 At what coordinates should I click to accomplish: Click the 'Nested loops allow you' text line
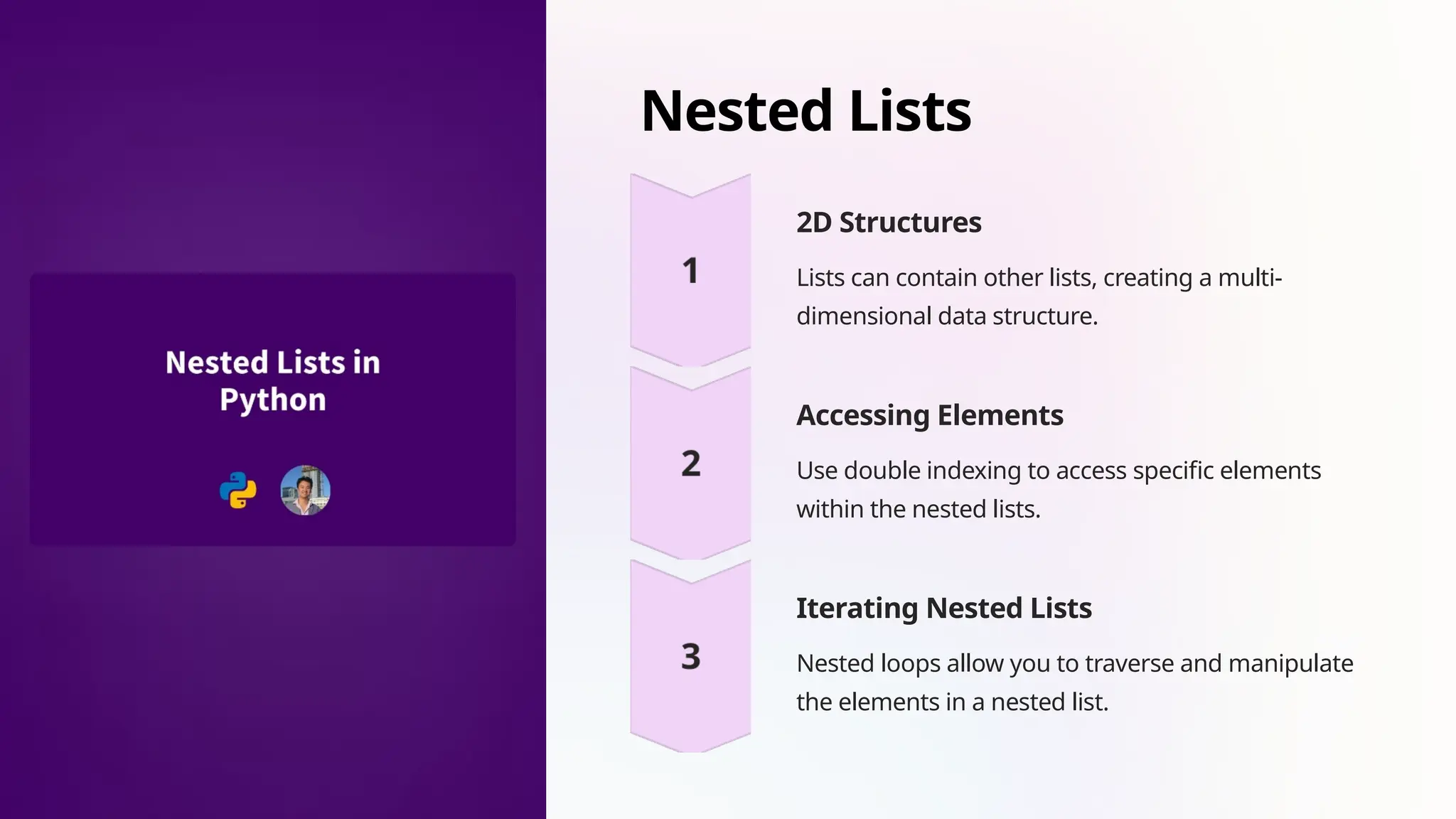pyautogui.click(x=1074, y=663)
